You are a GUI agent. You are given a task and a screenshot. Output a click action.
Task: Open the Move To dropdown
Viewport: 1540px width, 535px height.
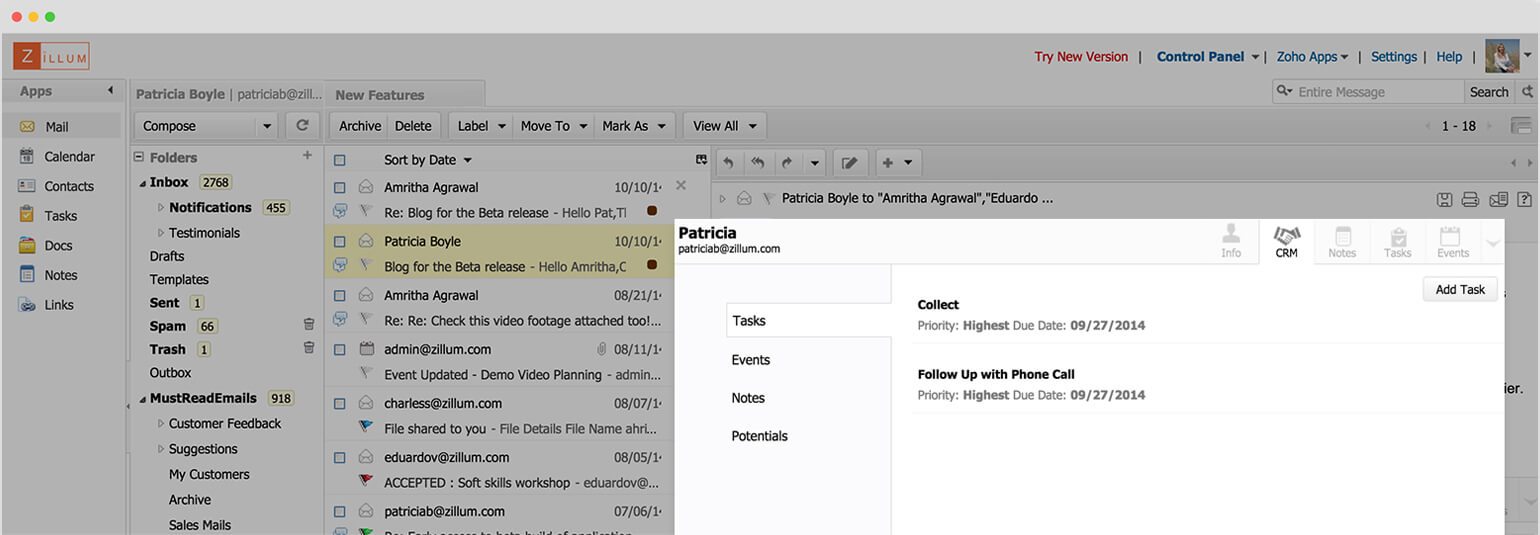click(x=554, y=126)
